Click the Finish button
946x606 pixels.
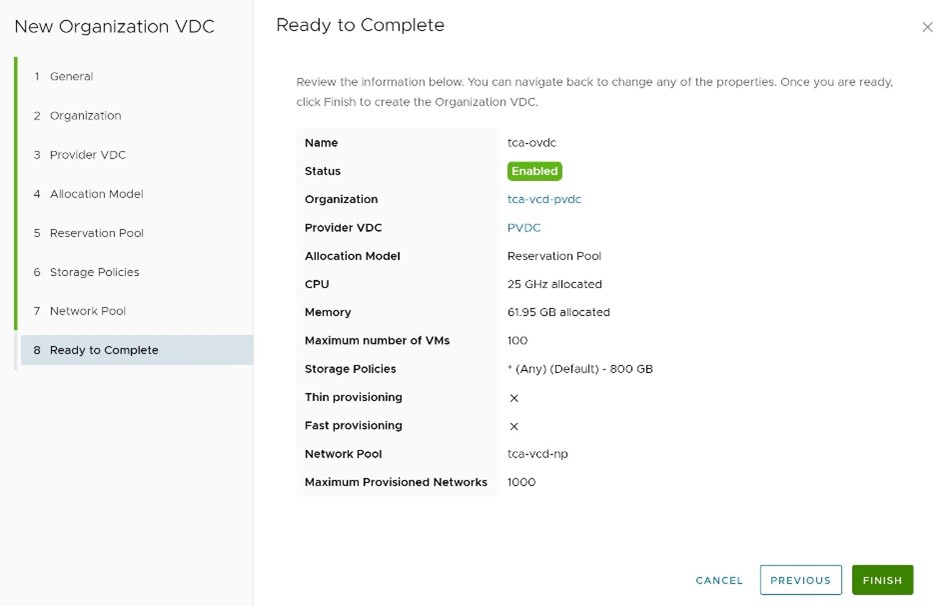tap(882, 580)
